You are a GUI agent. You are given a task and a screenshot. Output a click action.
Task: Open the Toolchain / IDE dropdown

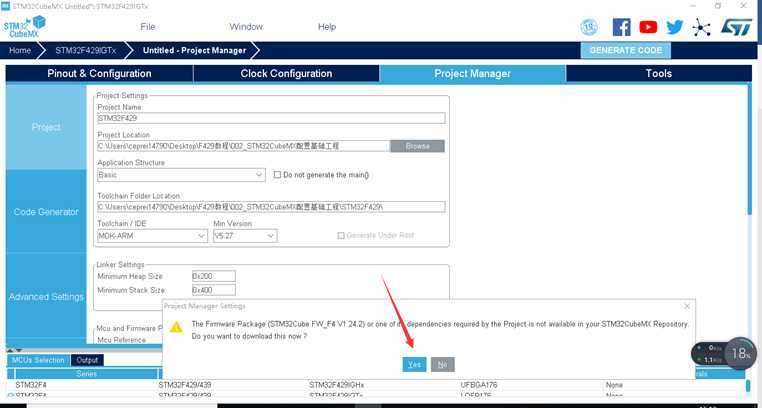click(153, 236)
